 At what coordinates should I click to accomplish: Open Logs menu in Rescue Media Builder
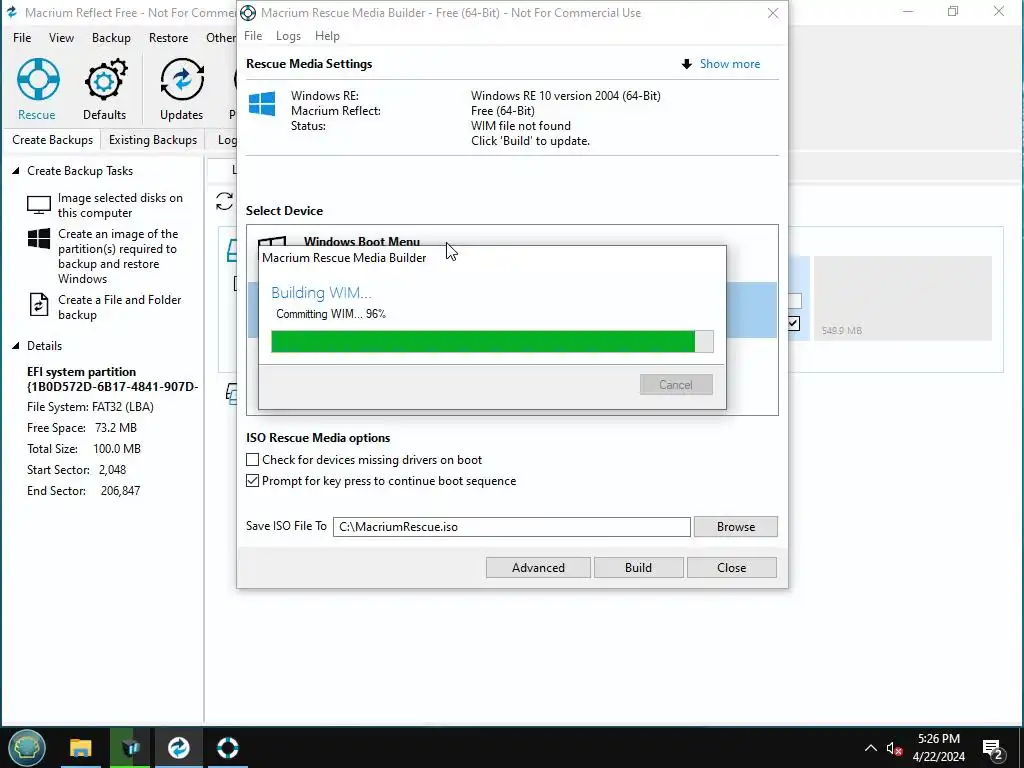(x=288, y=36)
